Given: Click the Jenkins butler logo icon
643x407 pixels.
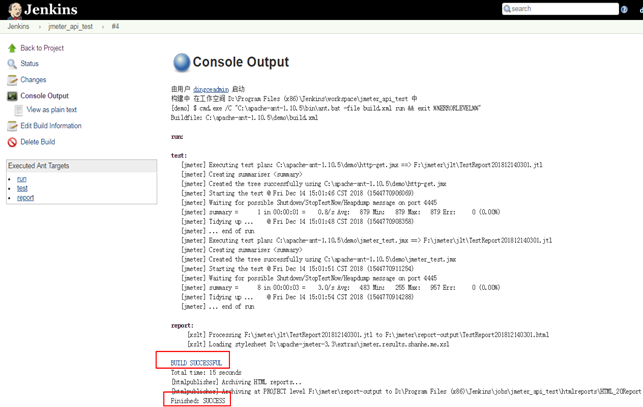Looking at the screenshot, I should point(15,10).
